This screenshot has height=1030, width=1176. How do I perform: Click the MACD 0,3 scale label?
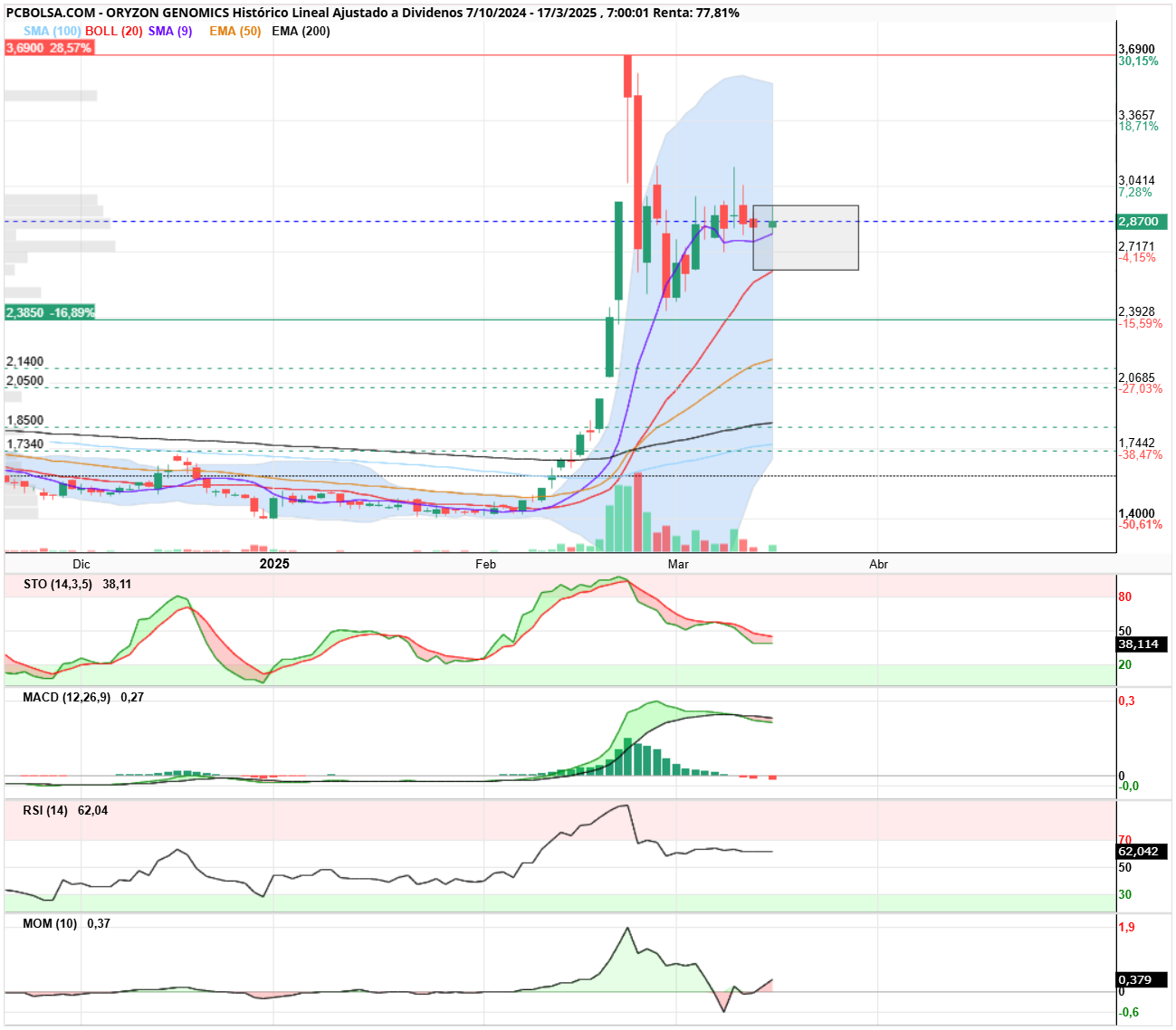[1126, 701]
